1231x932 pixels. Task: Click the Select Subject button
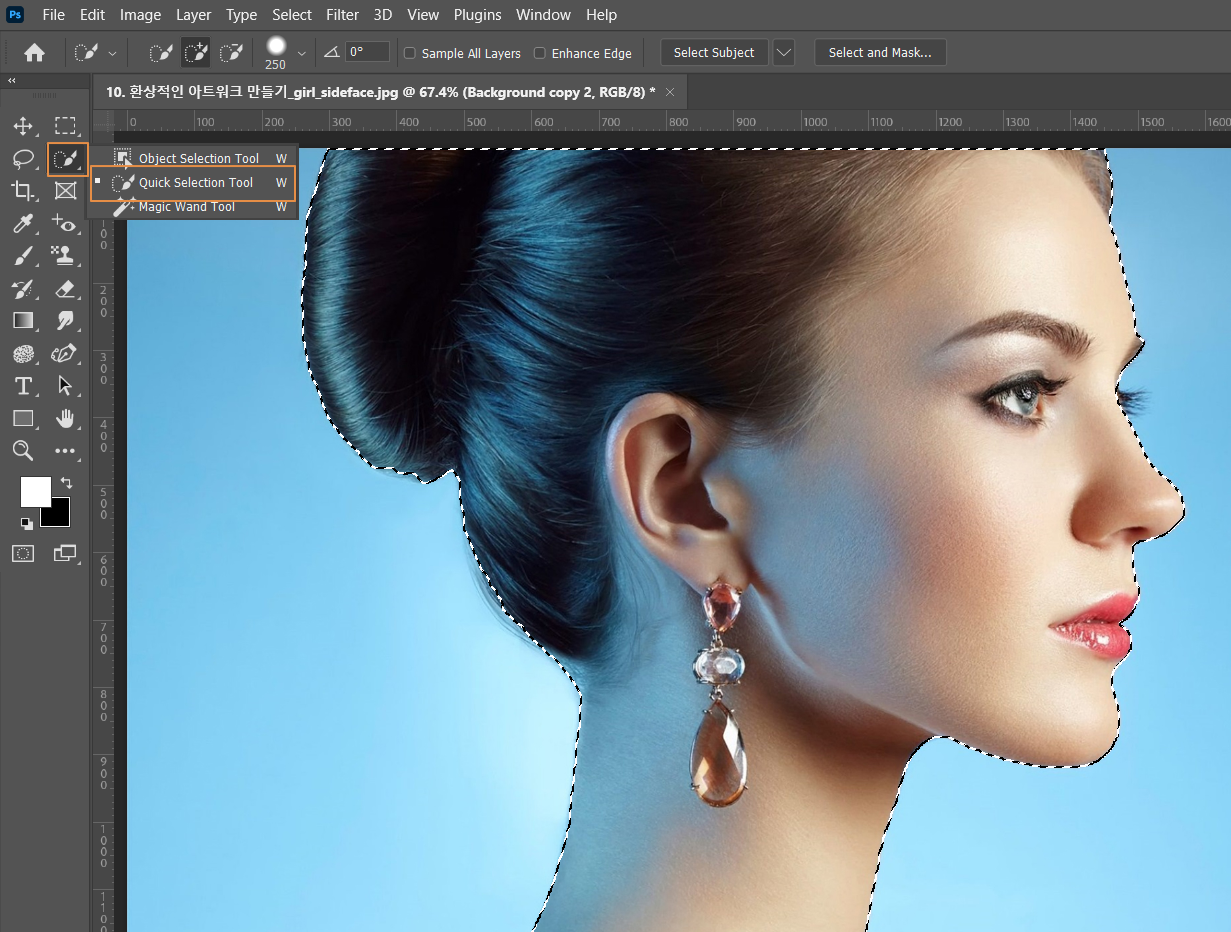click(714, 53)
